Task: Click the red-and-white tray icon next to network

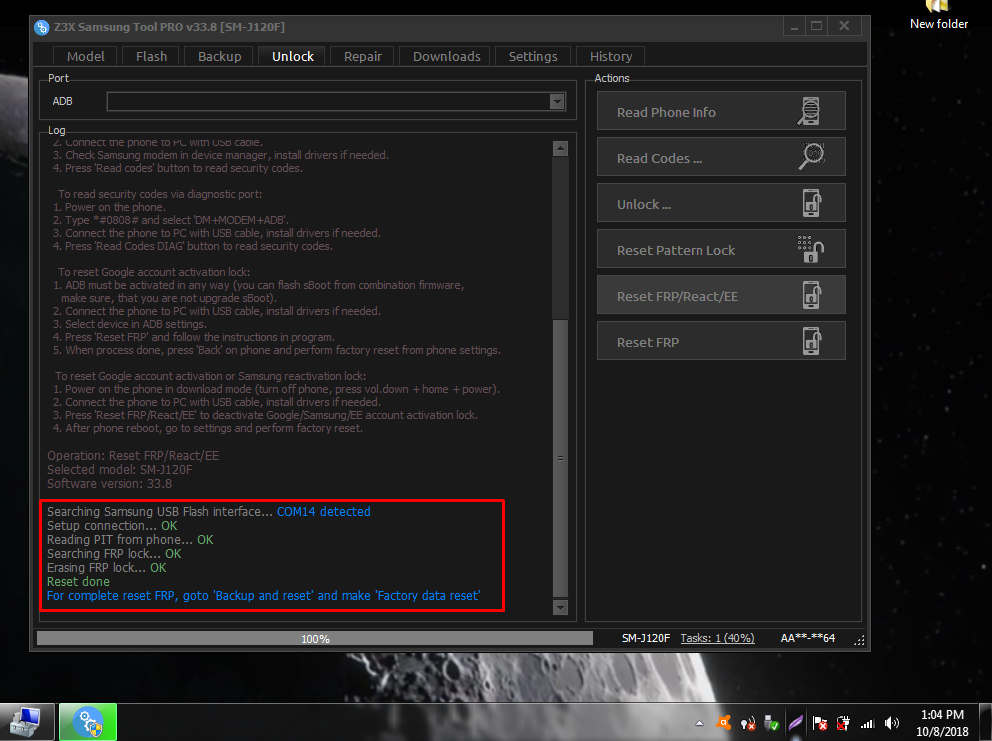Action: 843,723
